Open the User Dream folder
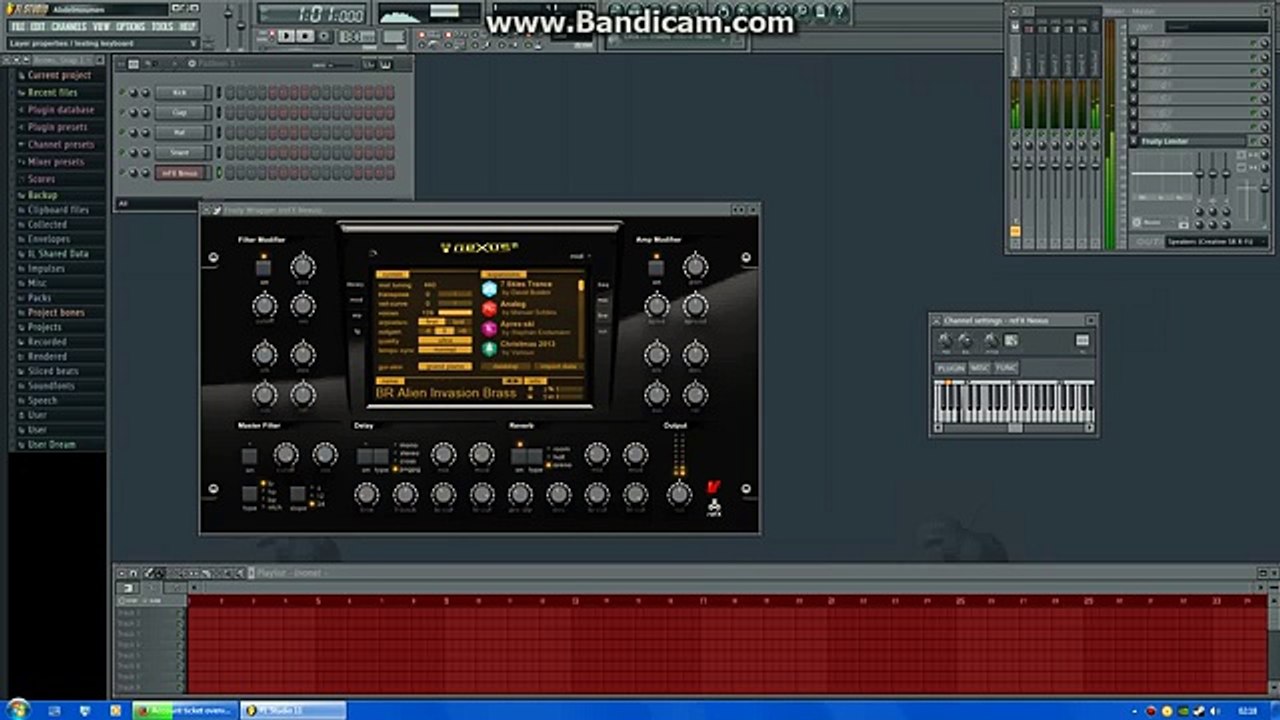The width and height of the screenshot is (1280, 720). click(51, 444)
